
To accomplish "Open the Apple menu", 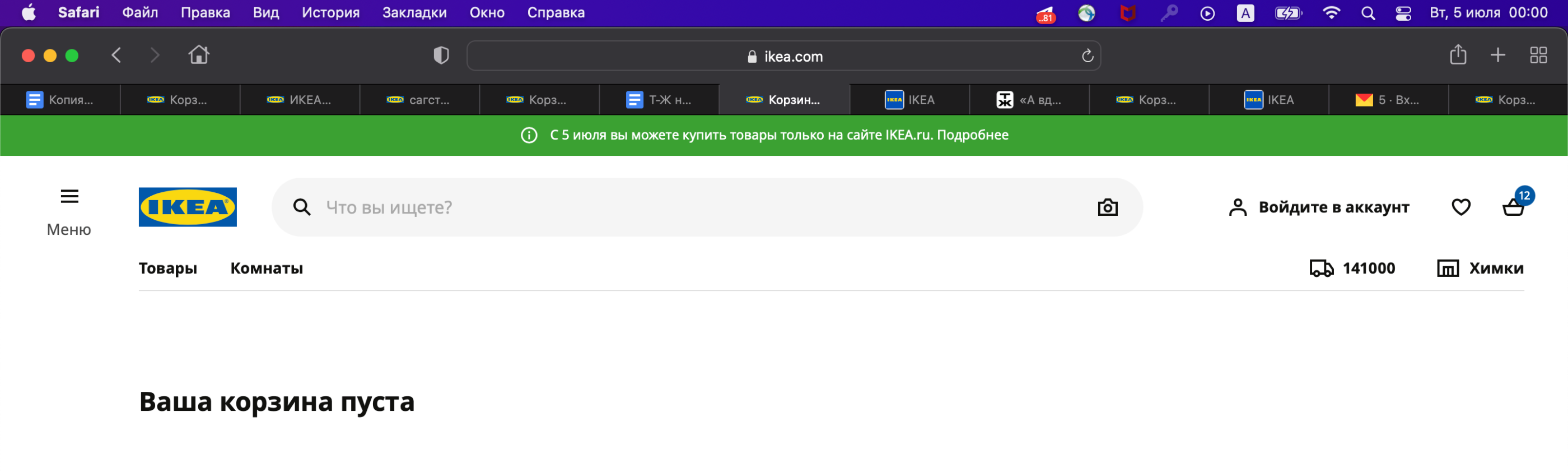I will coord(29,13).
